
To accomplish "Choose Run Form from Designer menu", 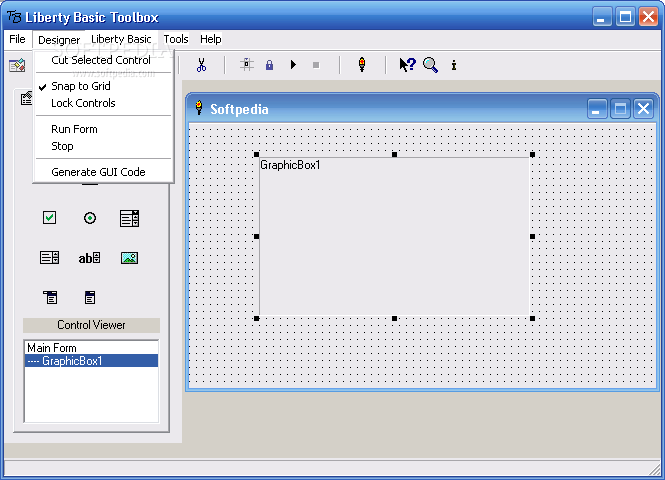I will [74, 129].
